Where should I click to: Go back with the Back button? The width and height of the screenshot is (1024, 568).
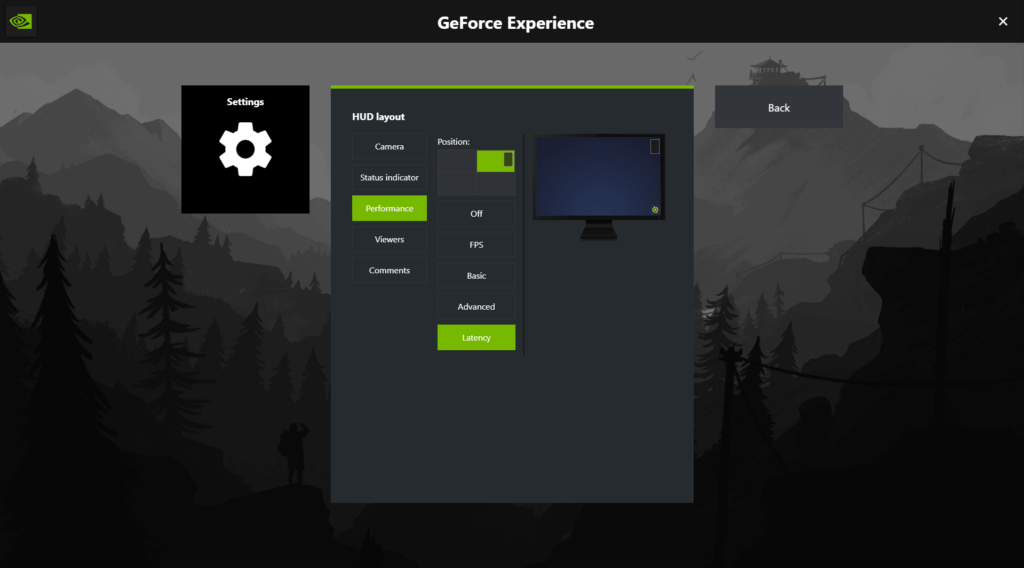point(778,107)
